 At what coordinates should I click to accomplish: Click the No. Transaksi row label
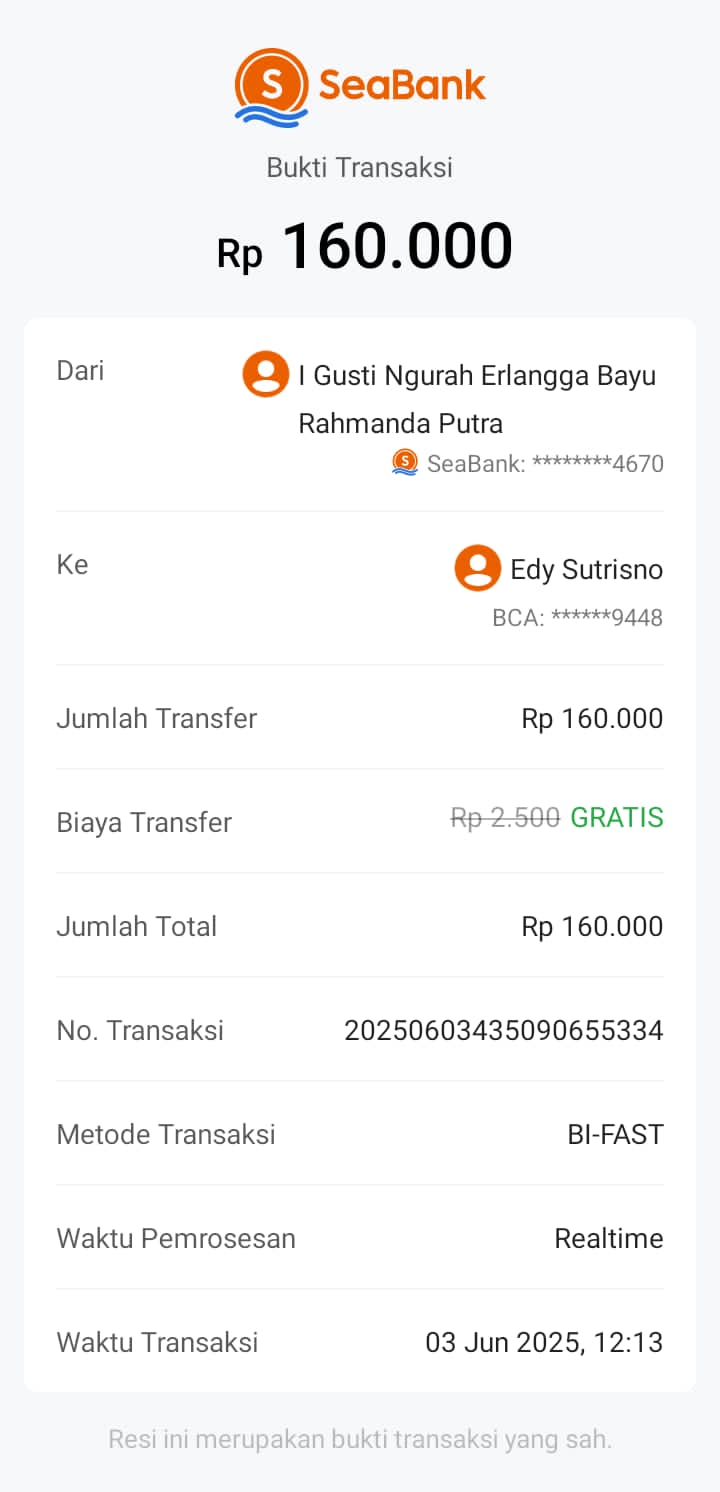(x=140, y=1030)
